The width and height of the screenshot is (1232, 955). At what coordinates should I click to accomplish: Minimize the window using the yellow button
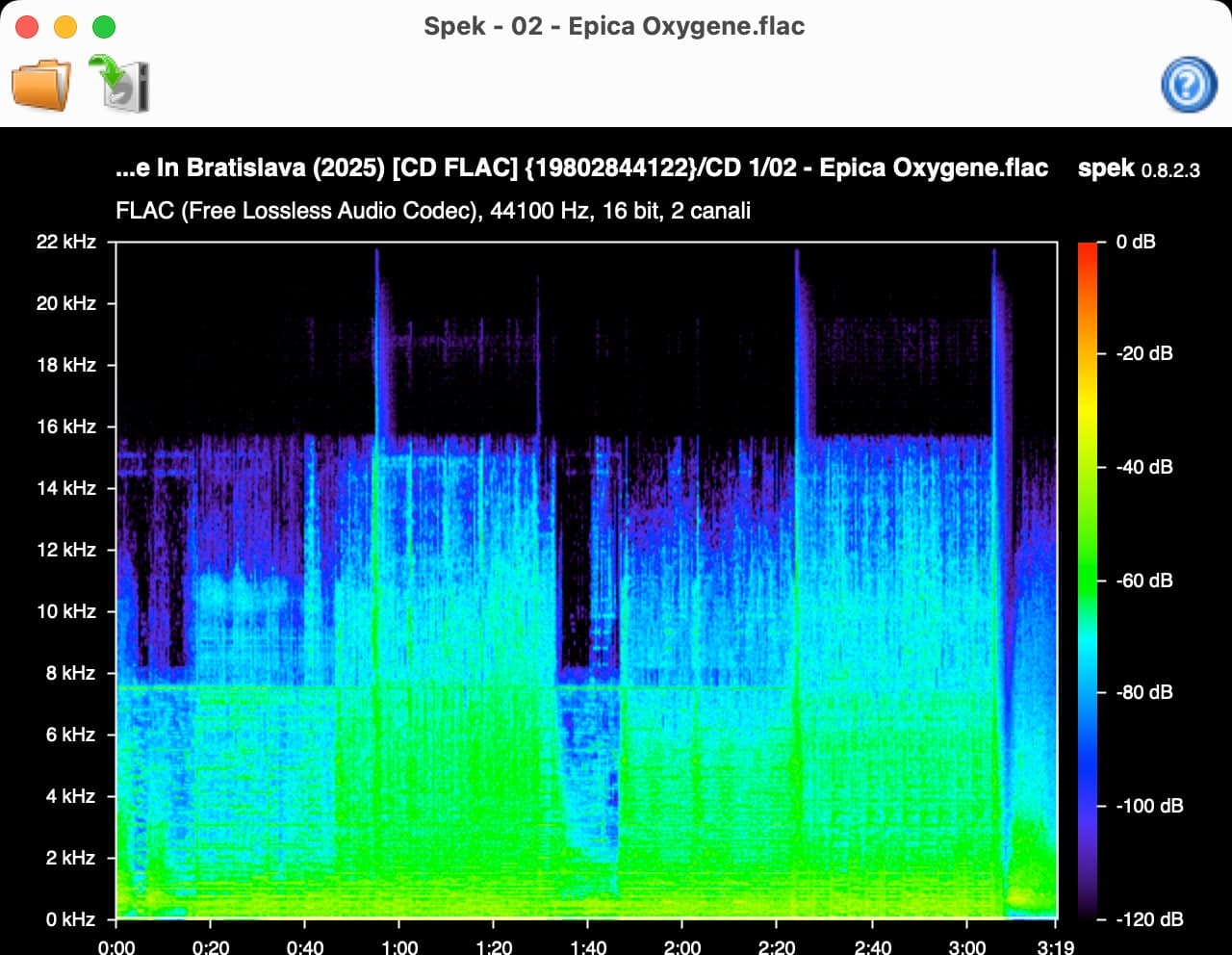tap(65, 27)
